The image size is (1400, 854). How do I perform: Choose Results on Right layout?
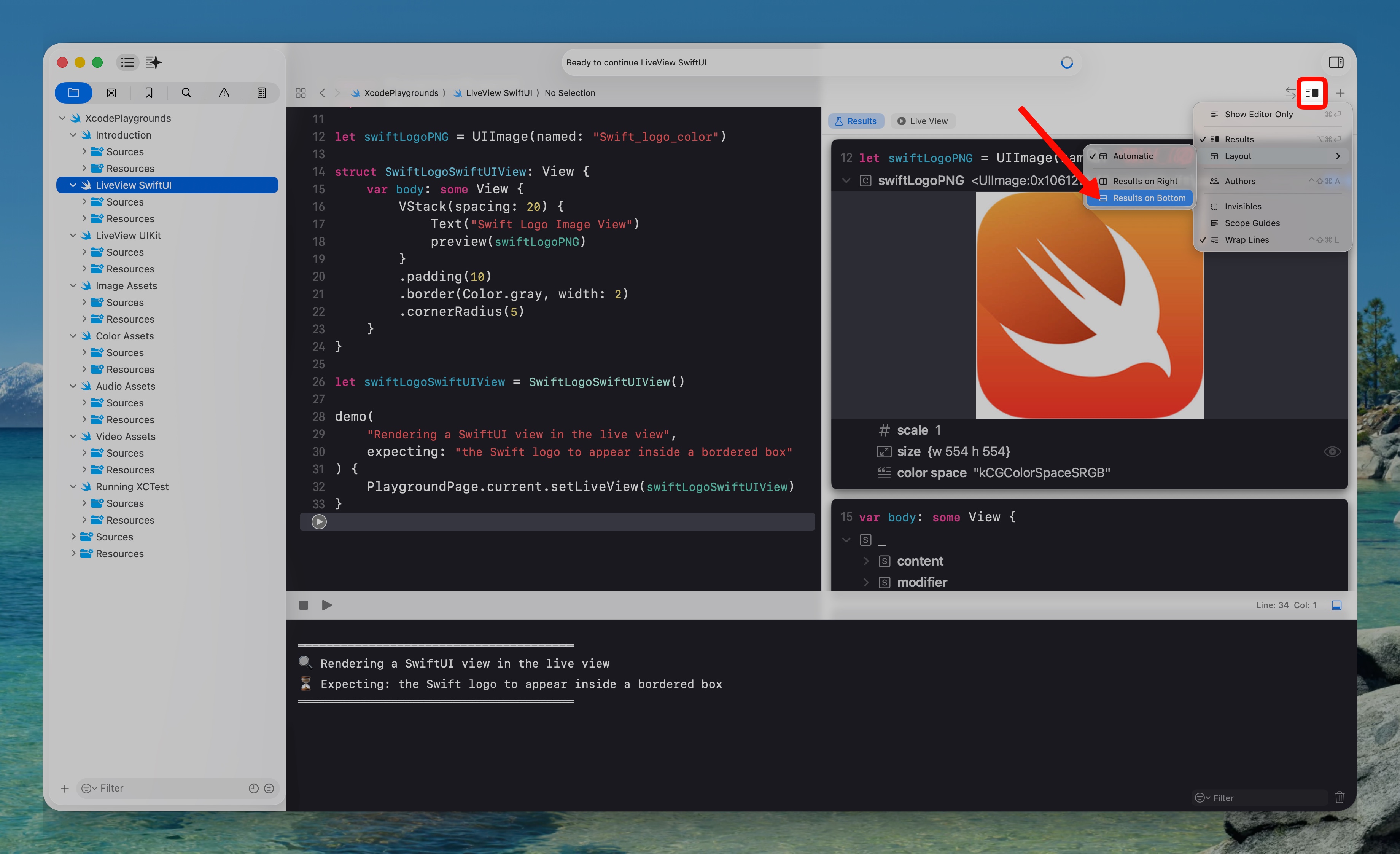(1139, 181)
